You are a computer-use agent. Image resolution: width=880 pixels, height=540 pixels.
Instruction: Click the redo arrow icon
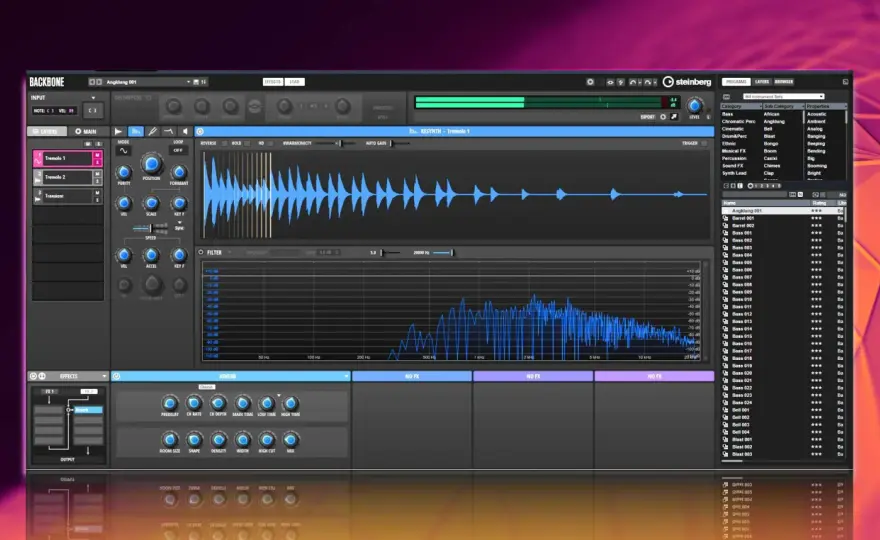point(648,82)
